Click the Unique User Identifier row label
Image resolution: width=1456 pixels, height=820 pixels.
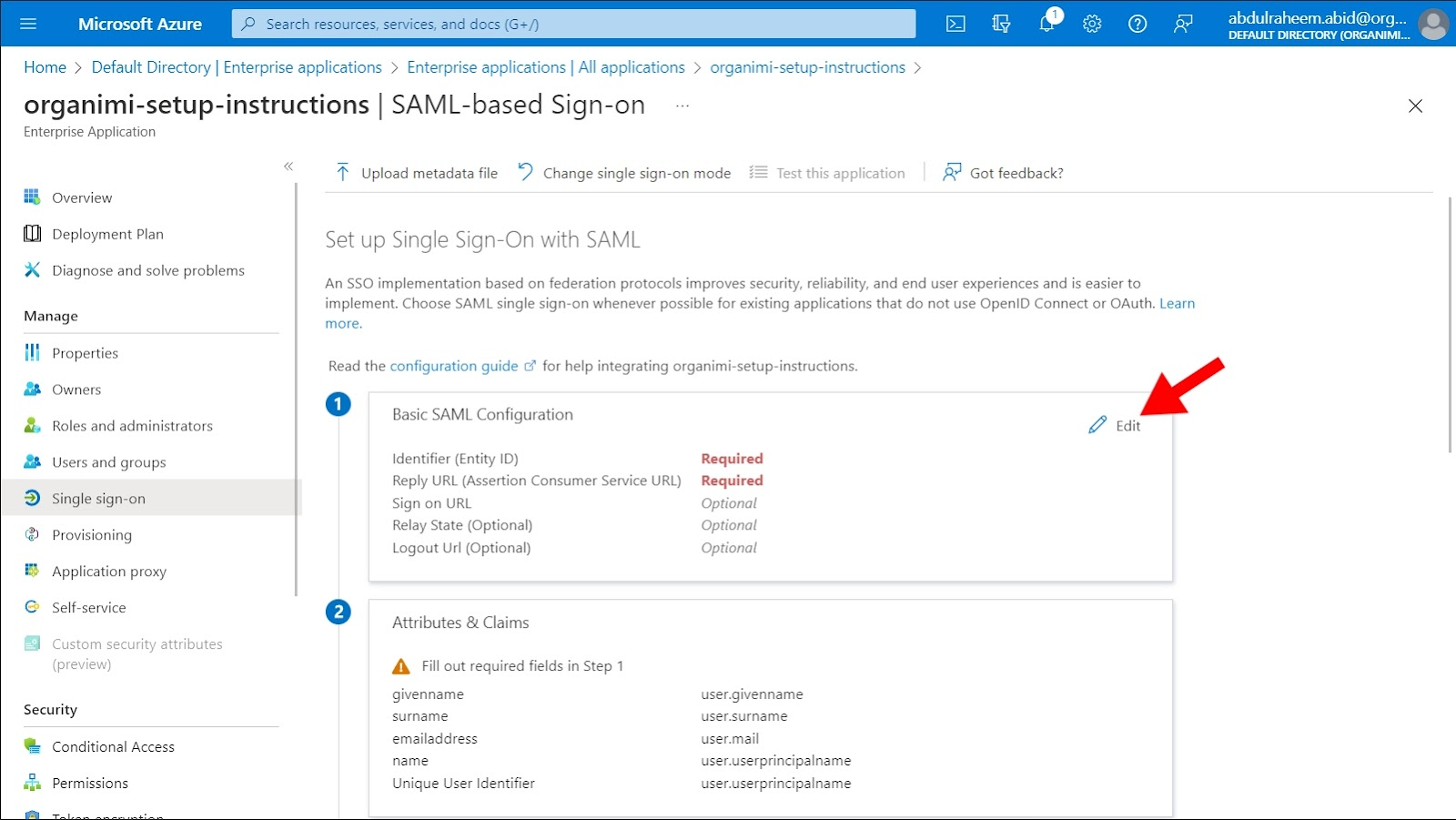(463, 784)
